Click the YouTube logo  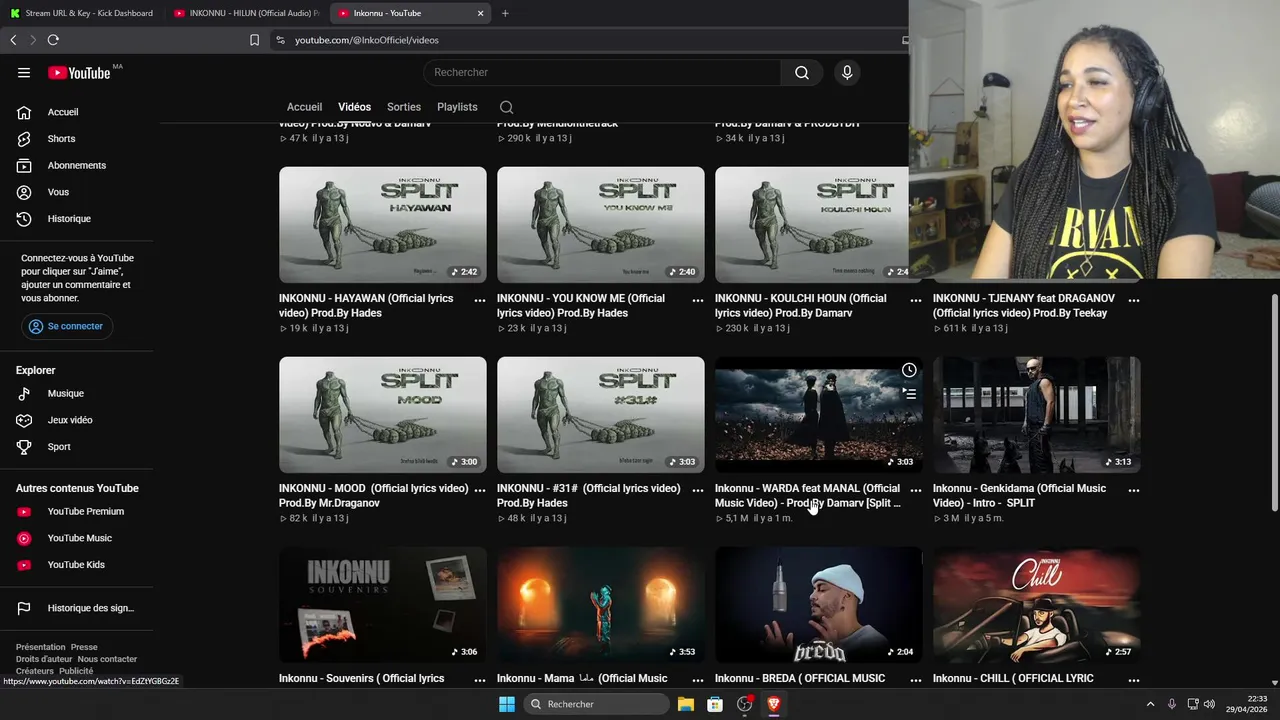[79, 72]
